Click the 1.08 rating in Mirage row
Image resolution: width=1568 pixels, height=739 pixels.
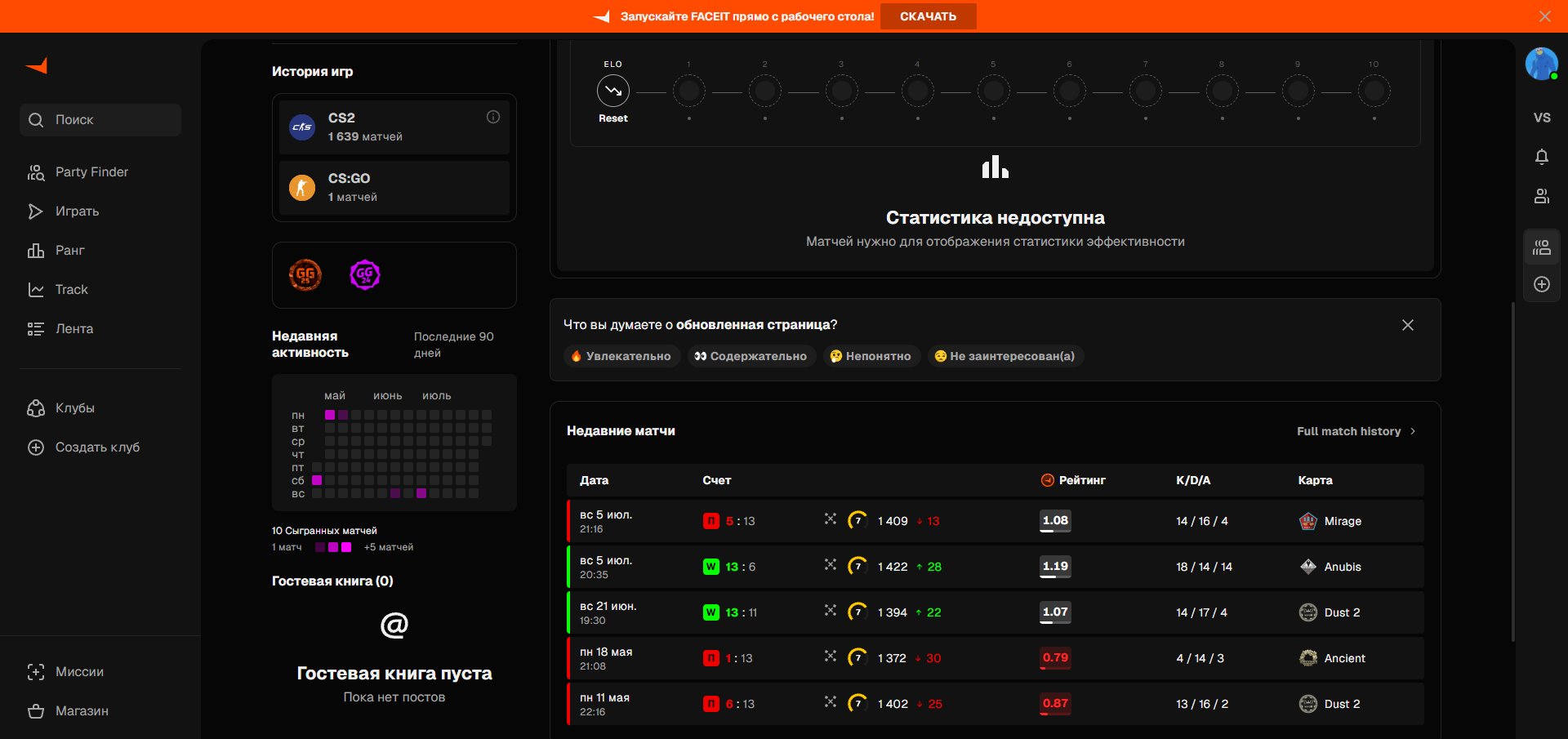[1055, 521]
